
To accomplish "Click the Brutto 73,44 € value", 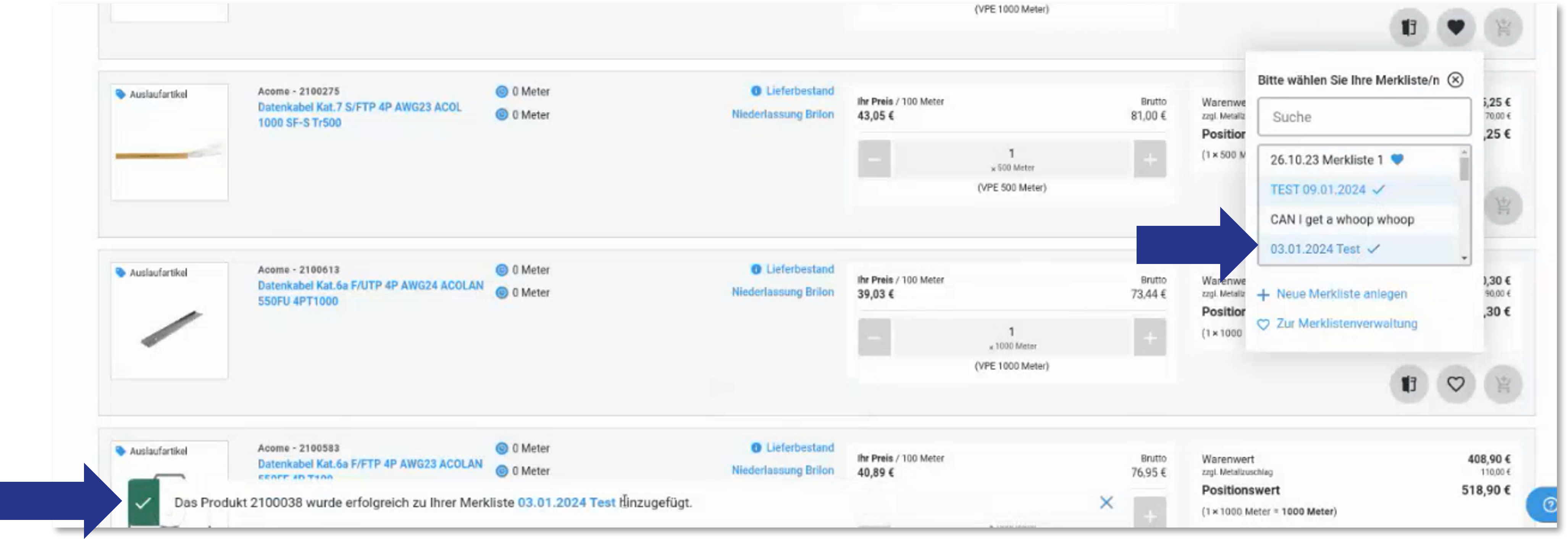I will point(1148,294).
